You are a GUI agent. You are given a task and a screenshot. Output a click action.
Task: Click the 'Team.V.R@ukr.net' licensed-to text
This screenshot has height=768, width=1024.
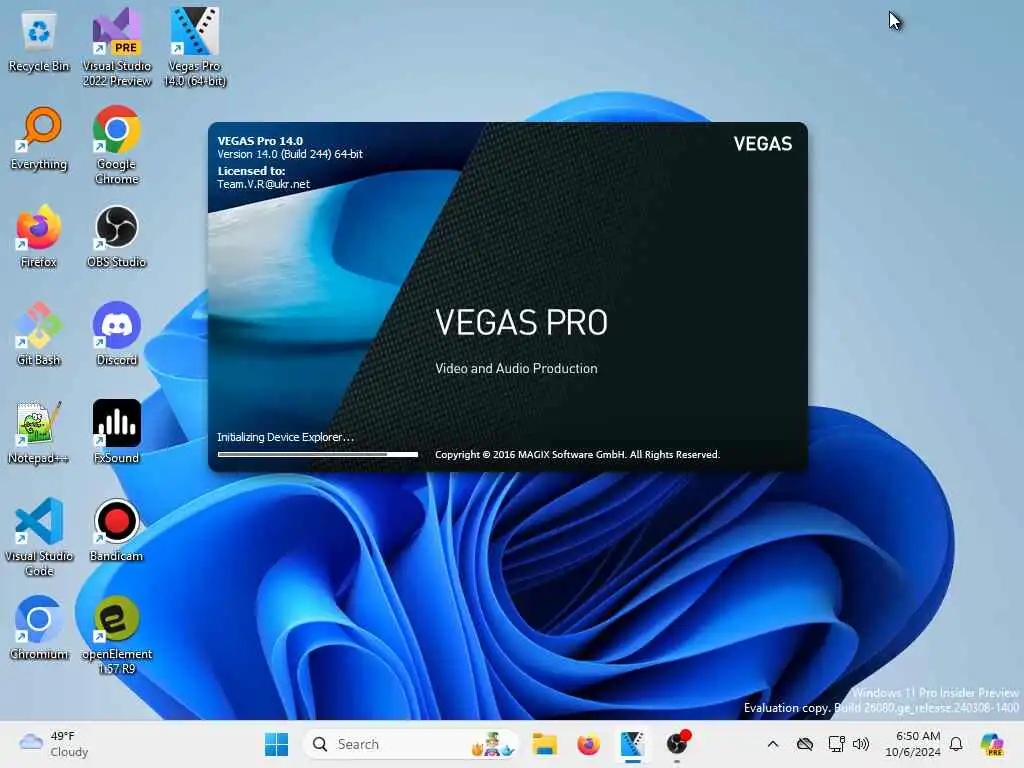[x=263, y=184]
